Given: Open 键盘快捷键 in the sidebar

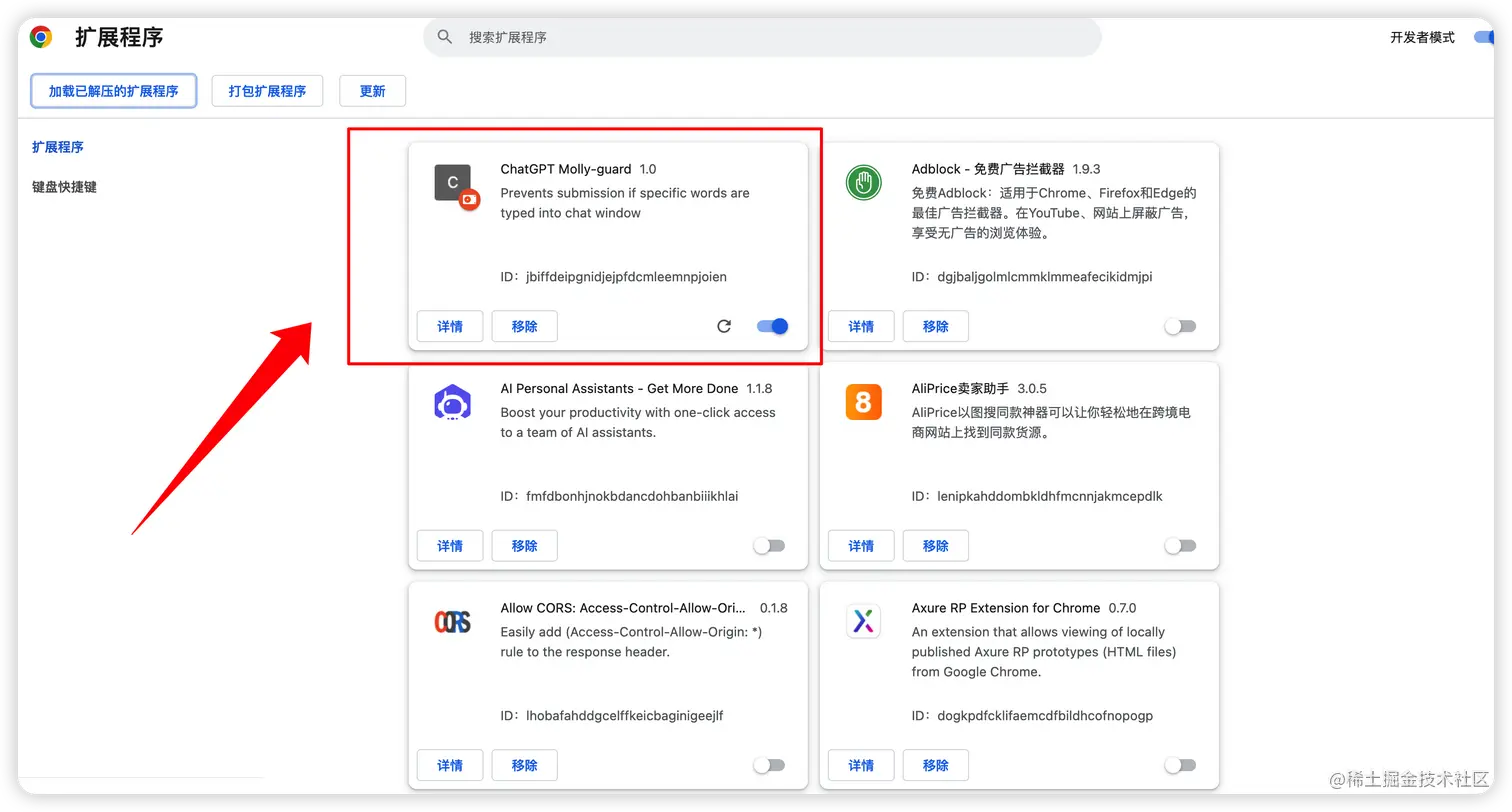Looking at the screenshot, I should point(64,187).
